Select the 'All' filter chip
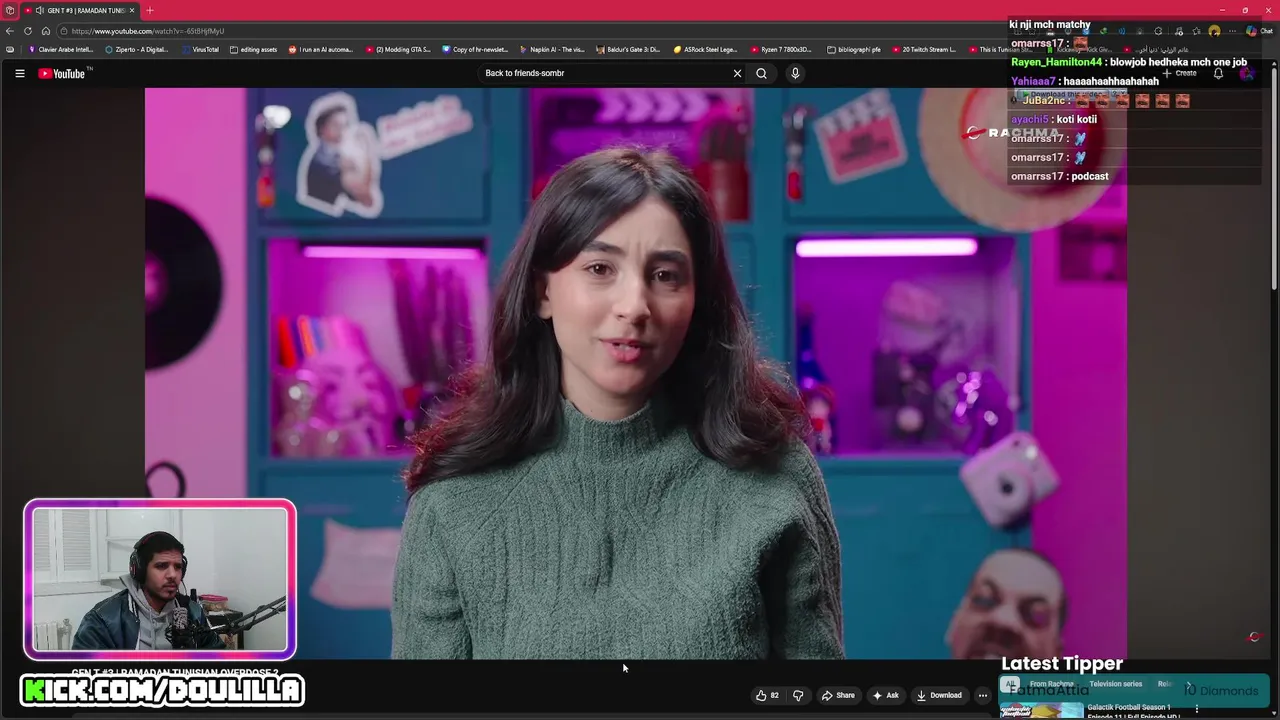1280x720 pixels. point(1011,684)
